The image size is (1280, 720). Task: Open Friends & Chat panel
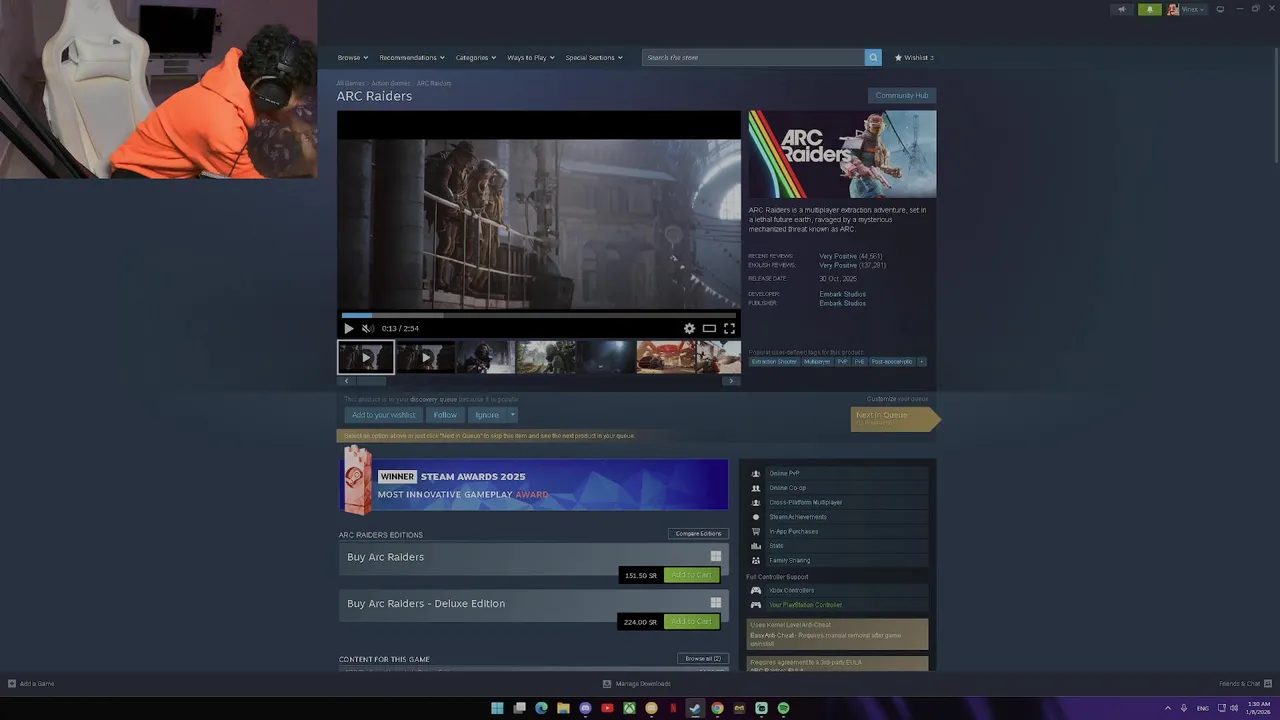click(x=1245, y=684)
